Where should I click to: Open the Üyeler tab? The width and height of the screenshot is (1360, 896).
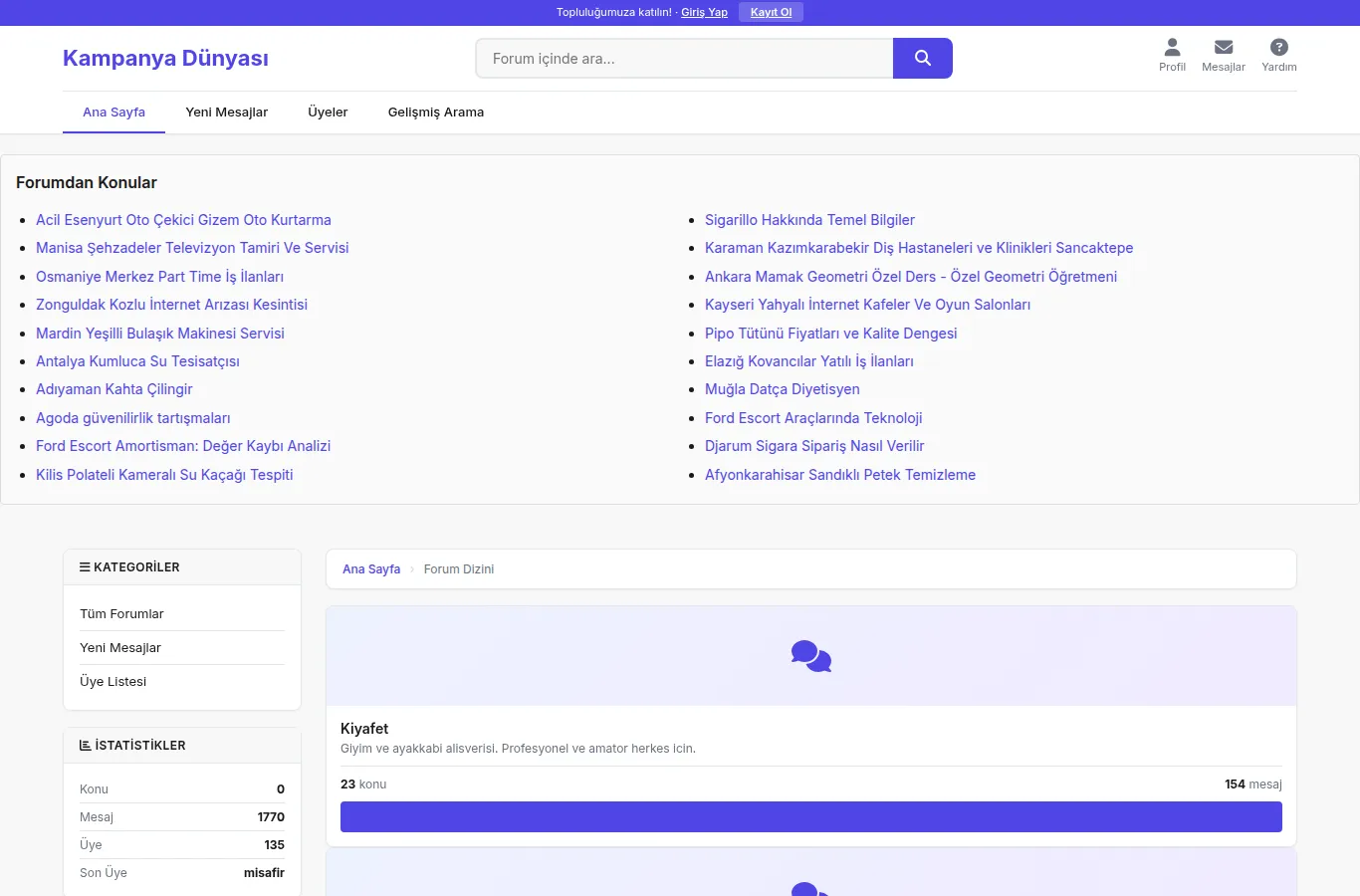328,112
